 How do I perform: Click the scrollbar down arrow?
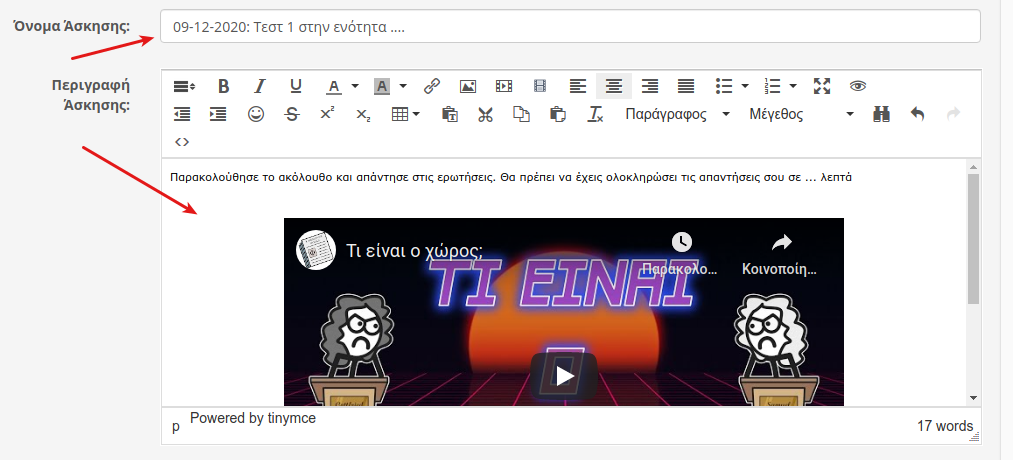pyautogui.click(x=974, y=398)
